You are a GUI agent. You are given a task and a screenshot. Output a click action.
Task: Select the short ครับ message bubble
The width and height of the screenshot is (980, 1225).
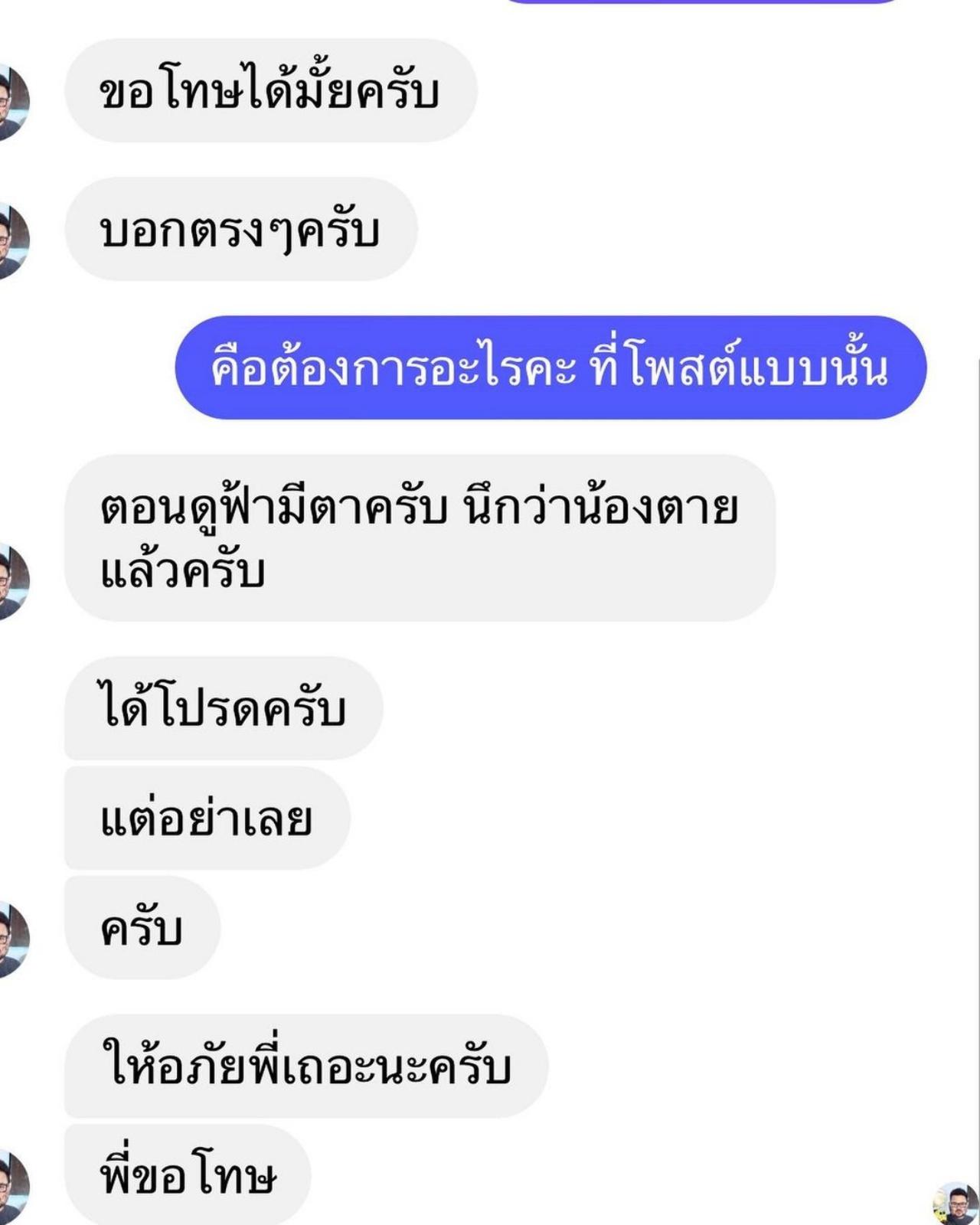pyautogui.click(x=142, y=927)
